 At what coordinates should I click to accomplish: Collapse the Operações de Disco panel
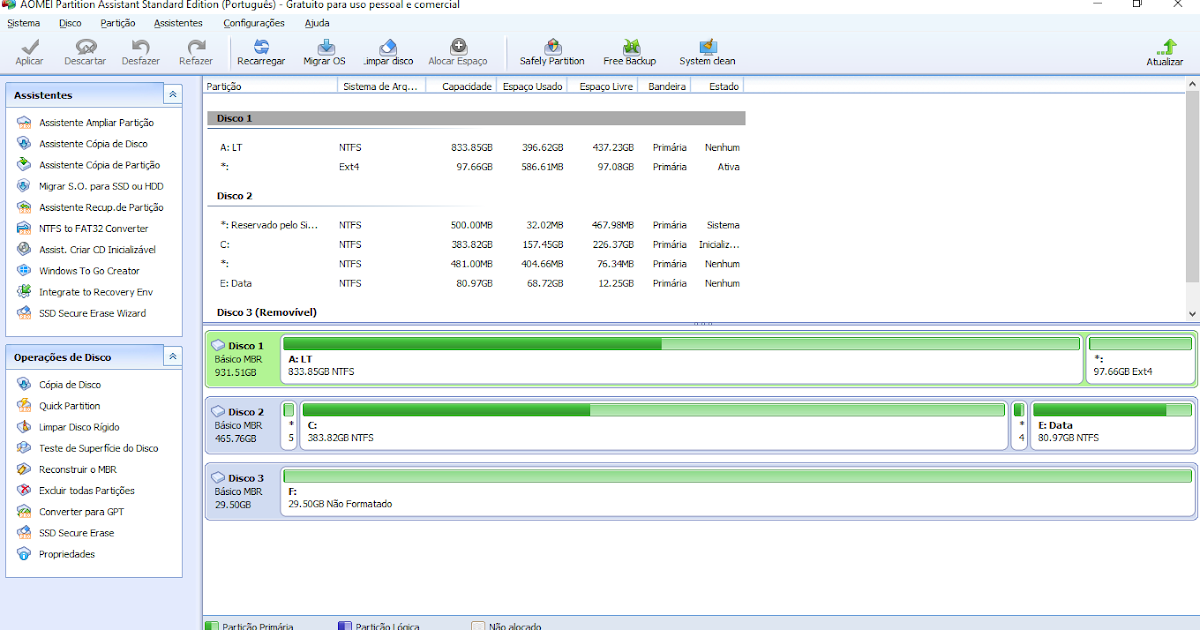173,356
